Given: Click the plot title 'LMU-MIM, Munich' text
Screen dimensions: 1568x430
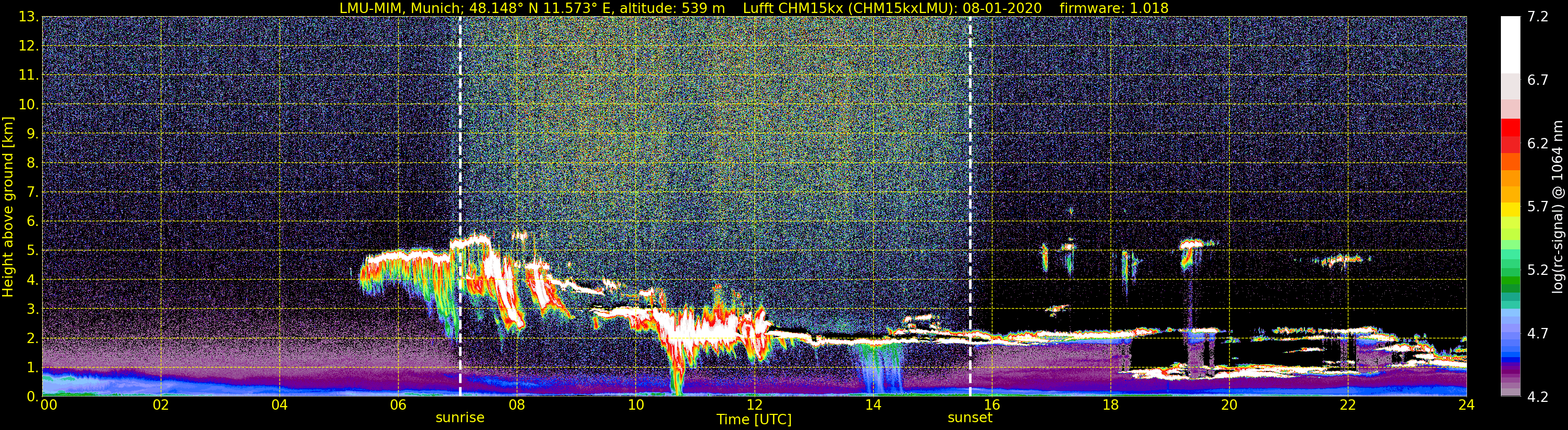Looking at the screenshot, I should (x=399, y=8).
